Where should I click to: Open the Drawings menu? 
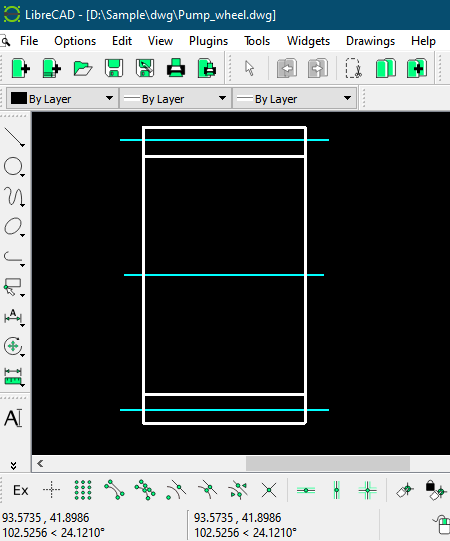[x=370, y=41]
